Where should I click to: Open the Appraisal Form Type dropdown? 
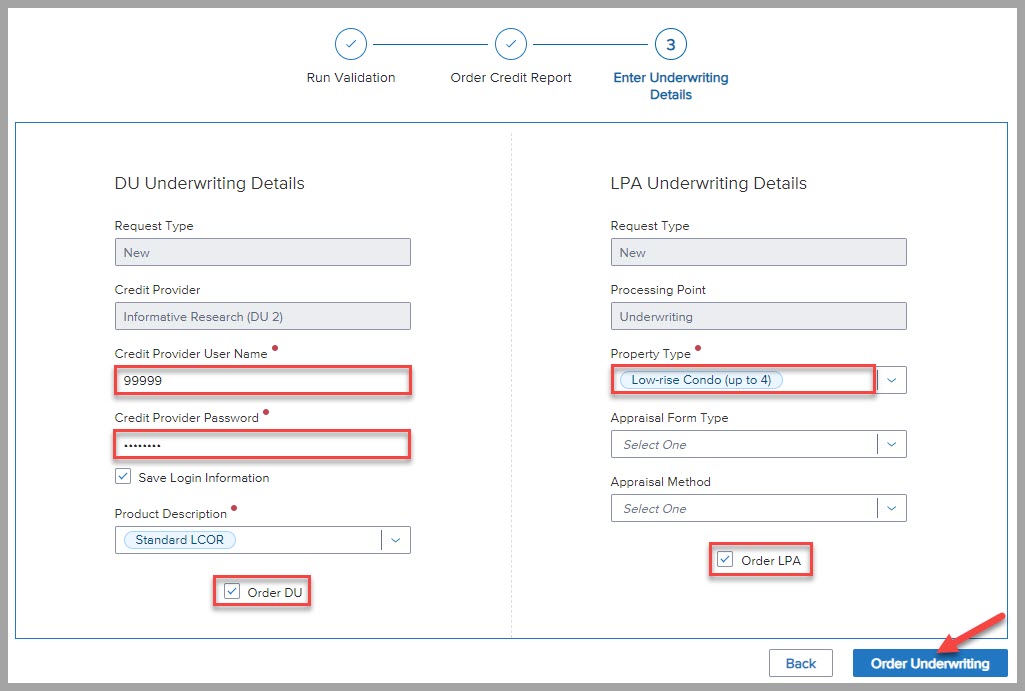758,444
